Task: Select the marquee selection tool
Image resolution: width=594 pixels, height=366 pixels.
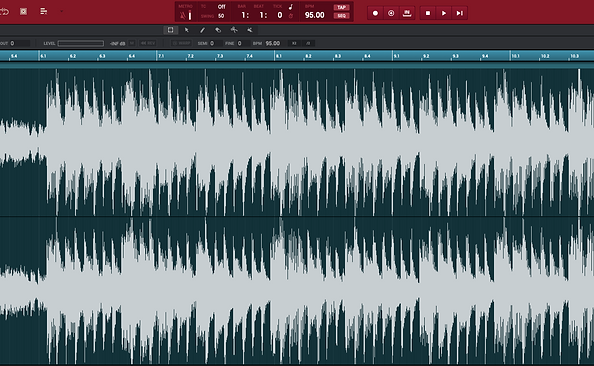Action: tap(170, 30)
